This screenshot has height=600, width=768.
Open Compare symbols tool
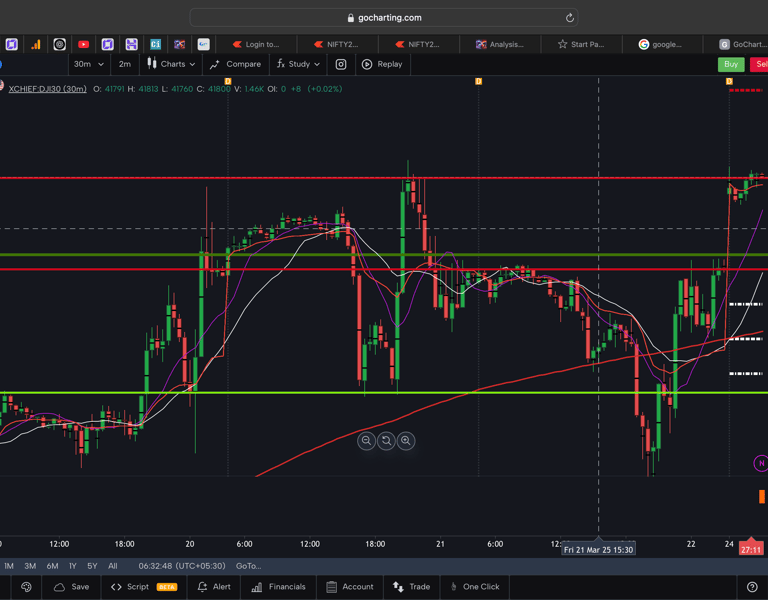(x=235, y=64)
